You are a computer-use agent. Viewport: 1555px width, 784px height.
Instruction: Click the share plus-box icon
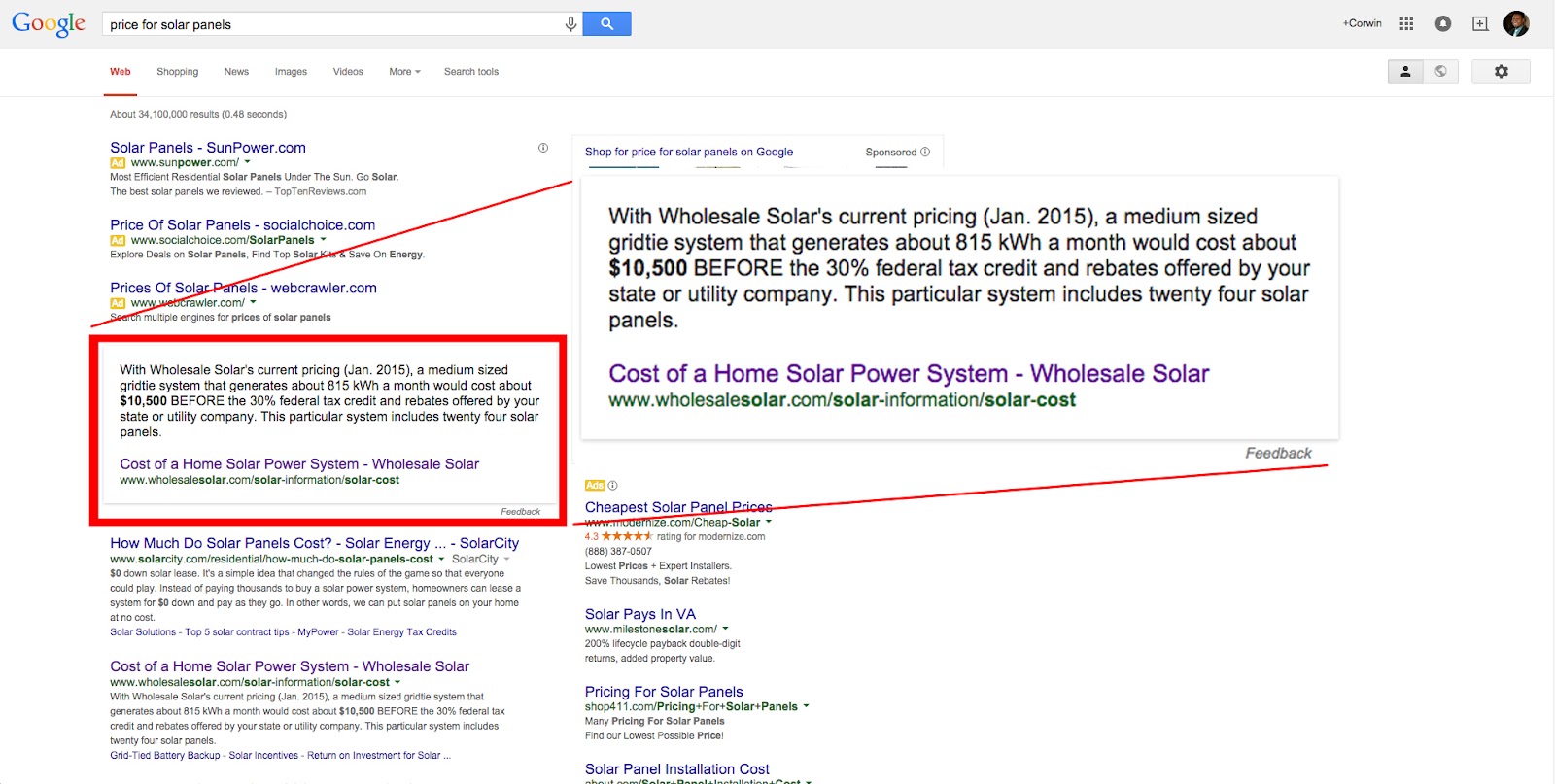pos(1480,23)
